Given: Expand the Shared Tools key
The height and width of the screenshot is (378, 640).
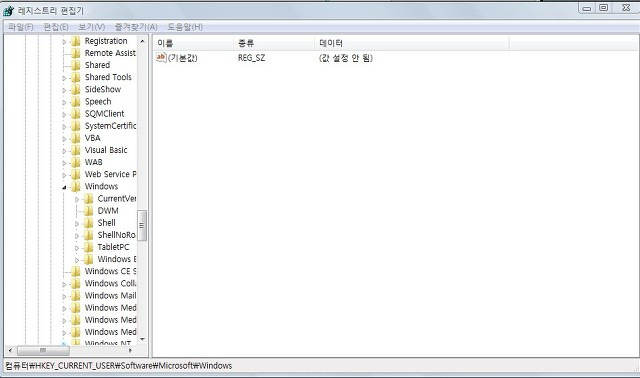Looking at the screenshot, I should 64,78.
